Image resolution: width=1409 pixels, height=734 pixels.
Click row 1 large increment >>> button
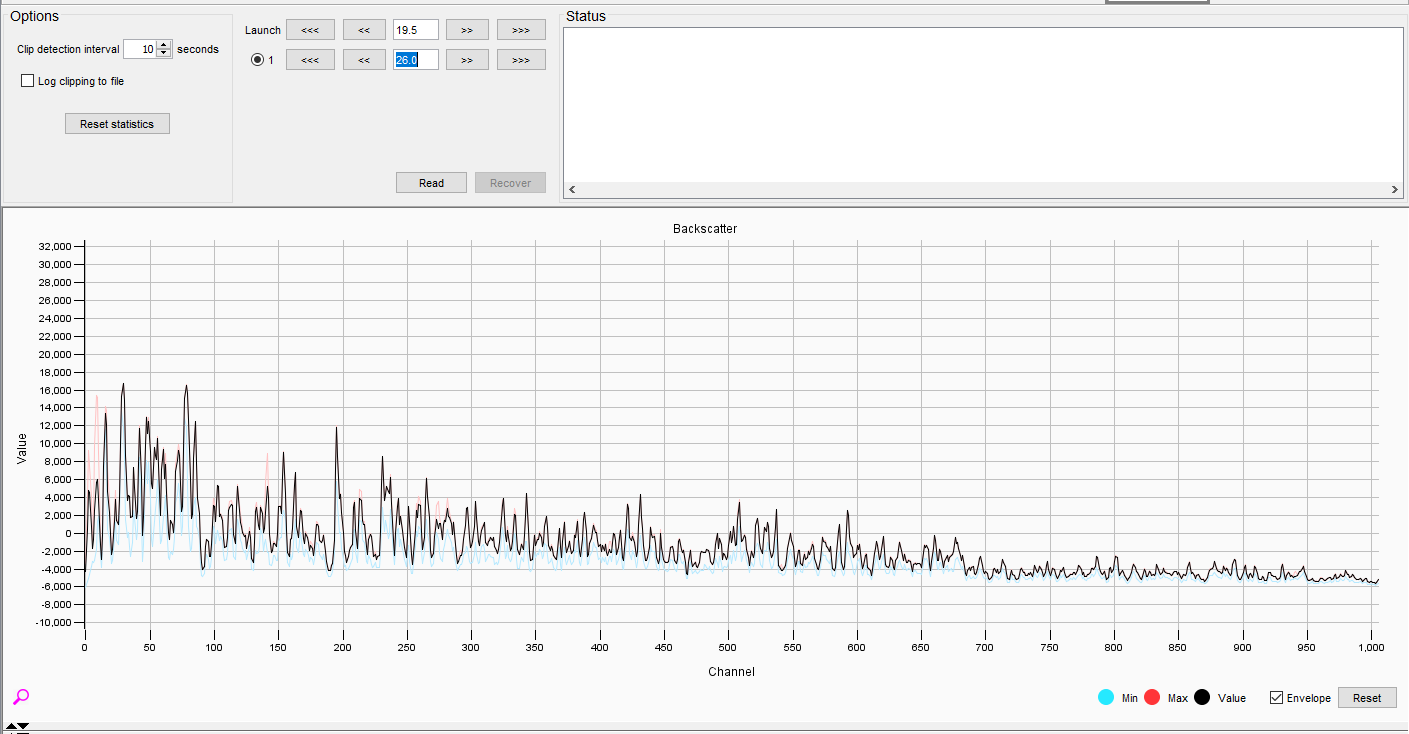point(521,60)
